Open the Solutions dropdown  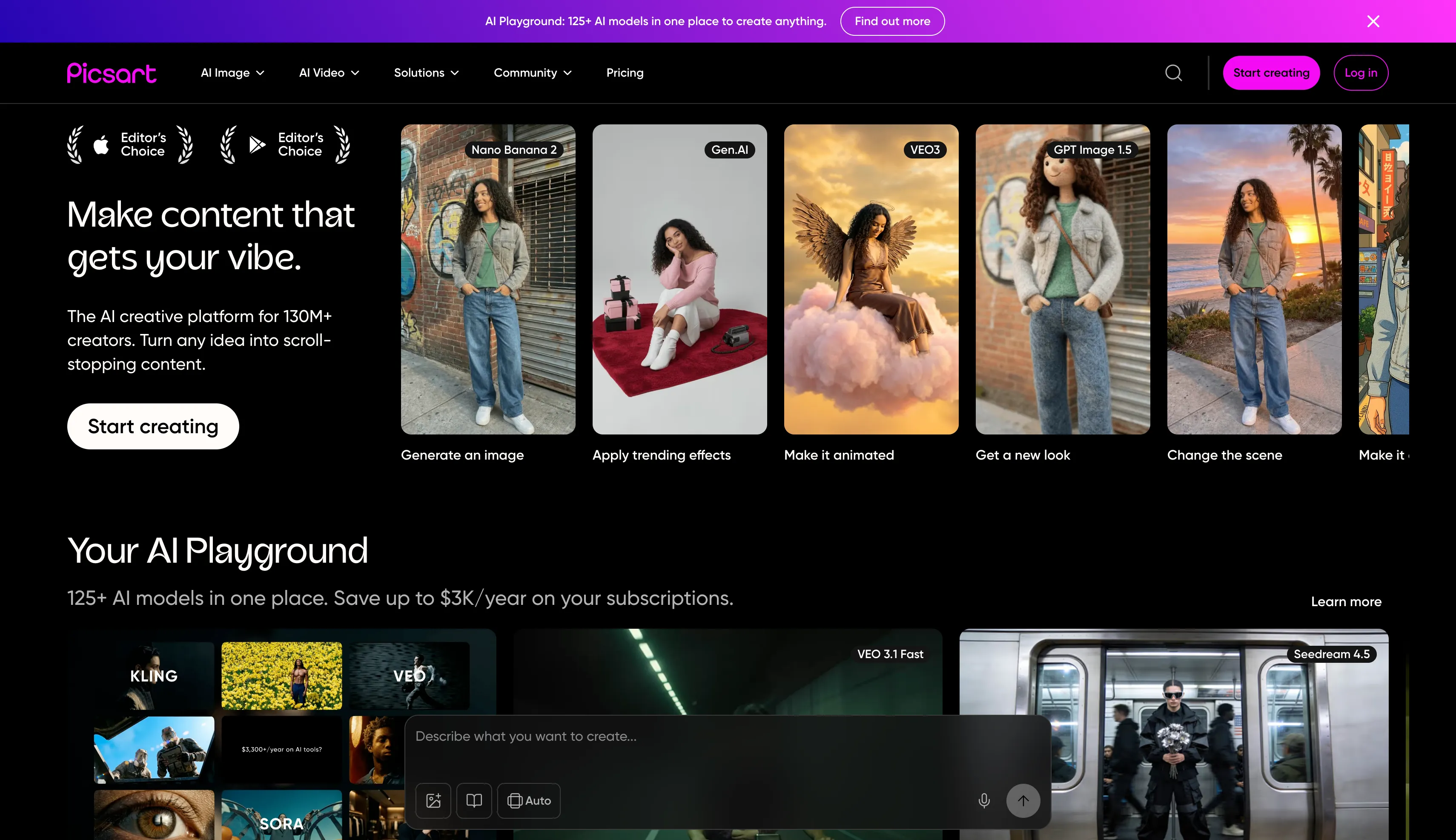coord(426,73)
